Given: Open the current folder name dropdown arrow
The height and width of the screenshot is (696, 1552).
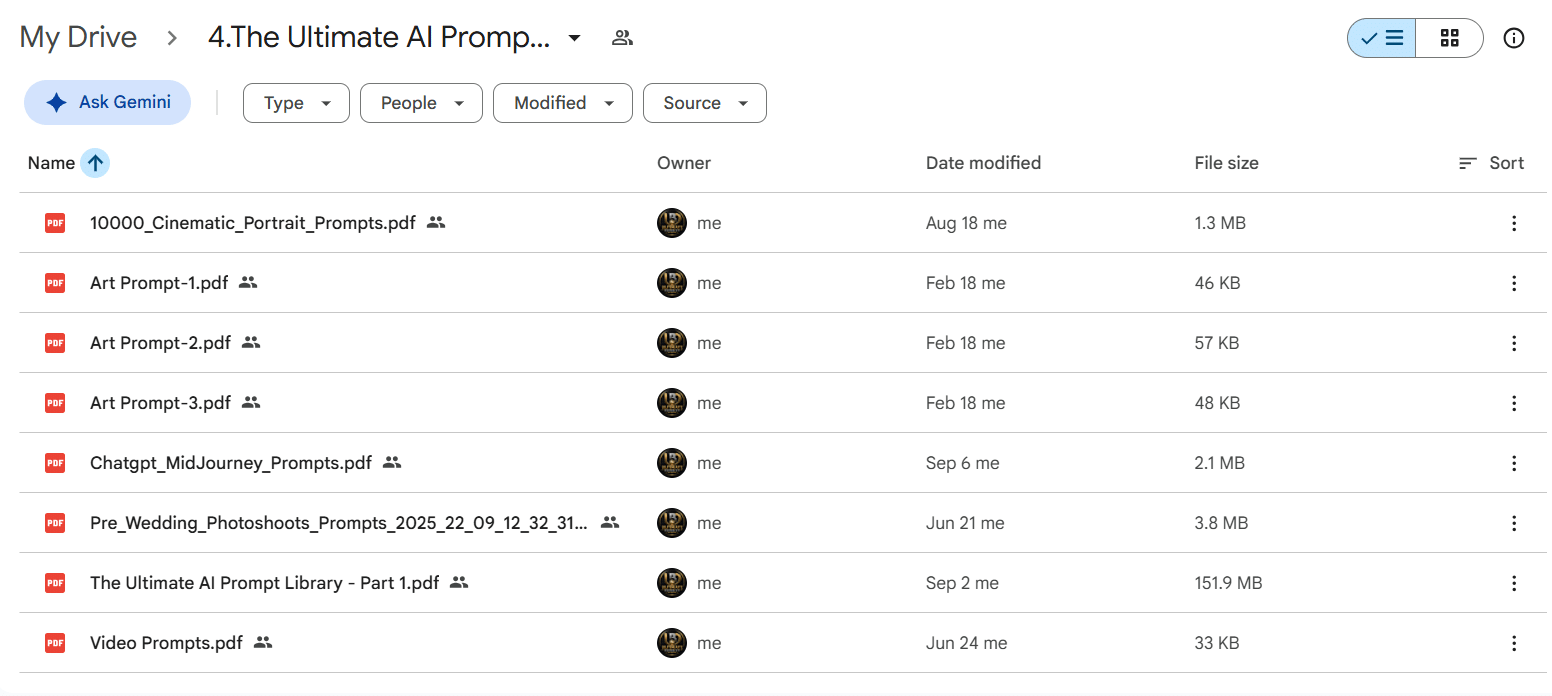Looking at the screenshot, I should pyautogui.click(x=574, y=38).
